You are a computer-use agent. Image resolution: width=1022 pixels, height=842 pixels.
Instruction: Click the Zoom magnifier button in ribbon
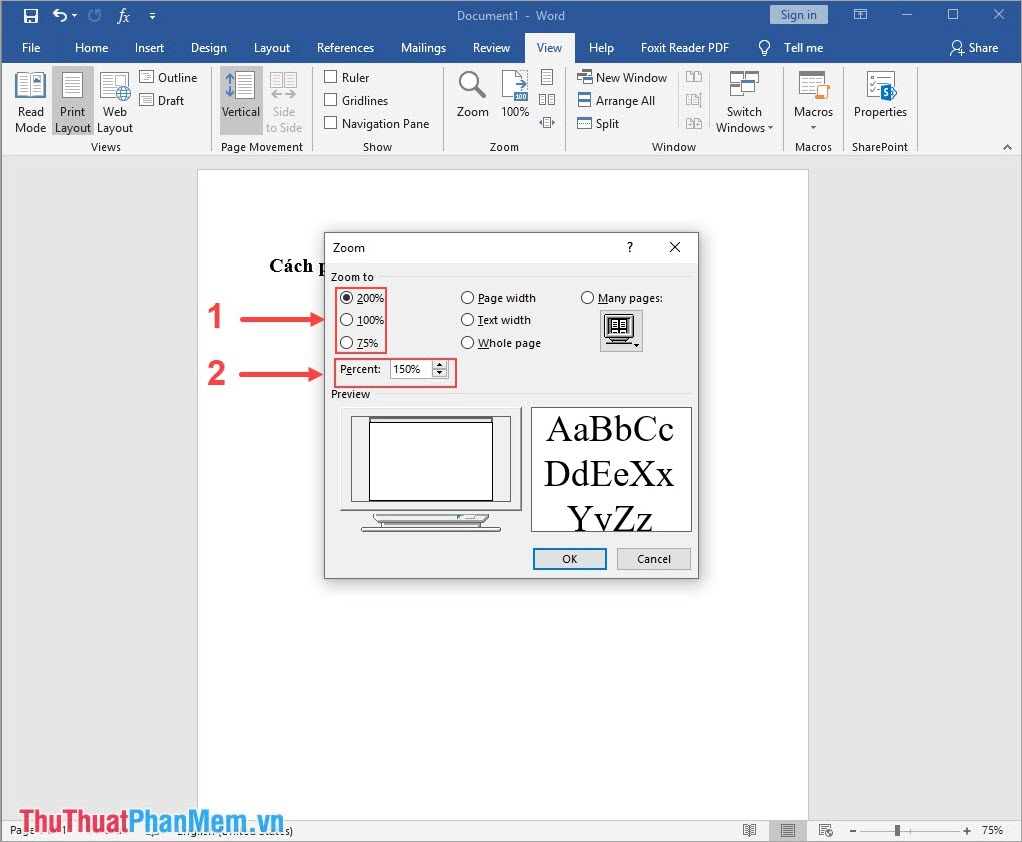pos(473,94)
